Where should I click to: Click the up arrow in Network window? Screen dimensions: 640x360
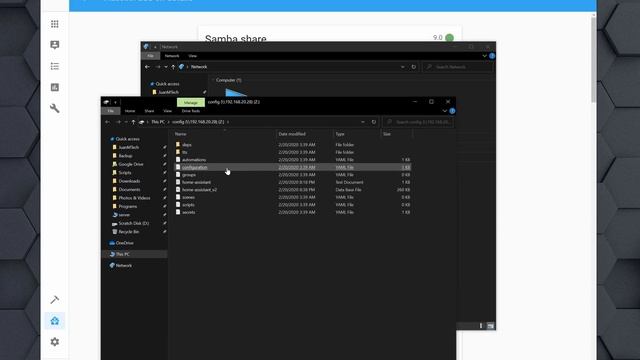pos(173,67)
